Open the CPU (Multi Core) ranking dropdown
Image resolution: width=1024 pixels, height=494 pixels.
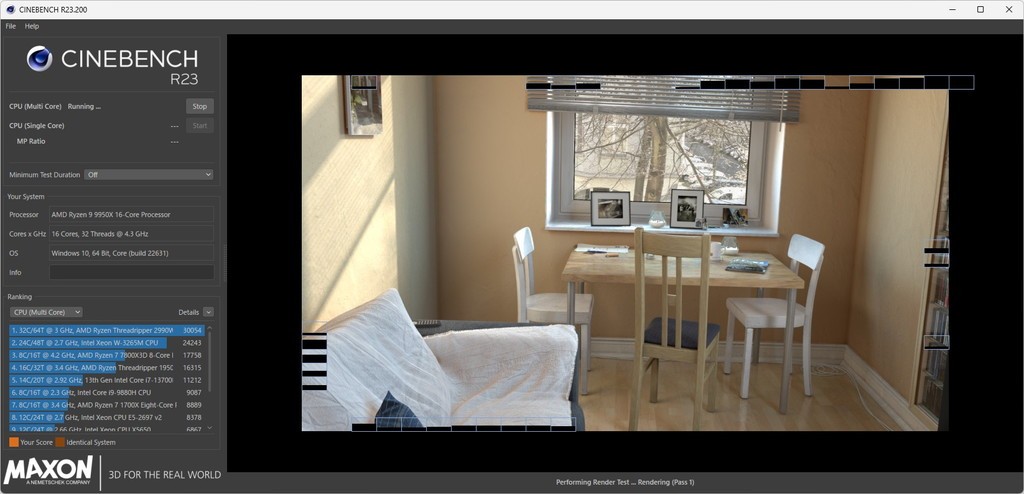pyautogui.click(x=46, y=312)
